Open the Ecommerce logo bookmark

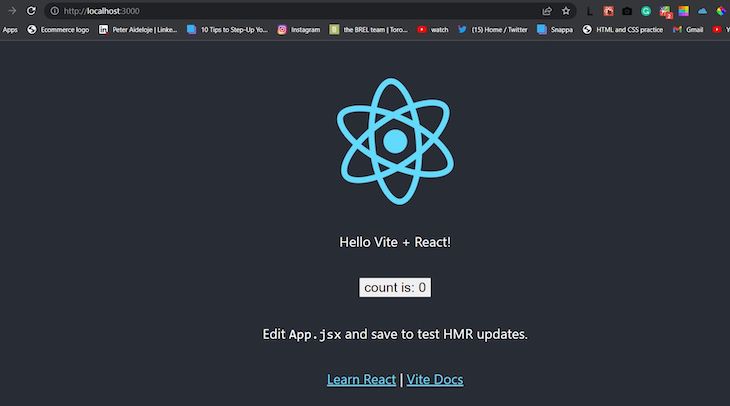pyautogui.click(x=58, y=30)
